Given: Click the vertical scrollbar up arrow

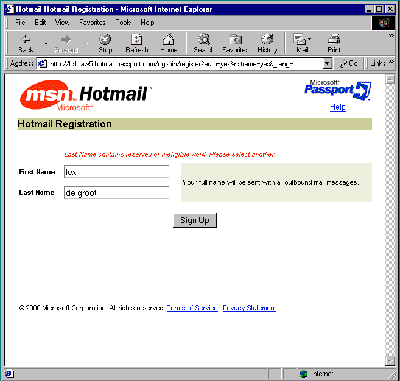Looking at the screenshot, I should (390, 79).
